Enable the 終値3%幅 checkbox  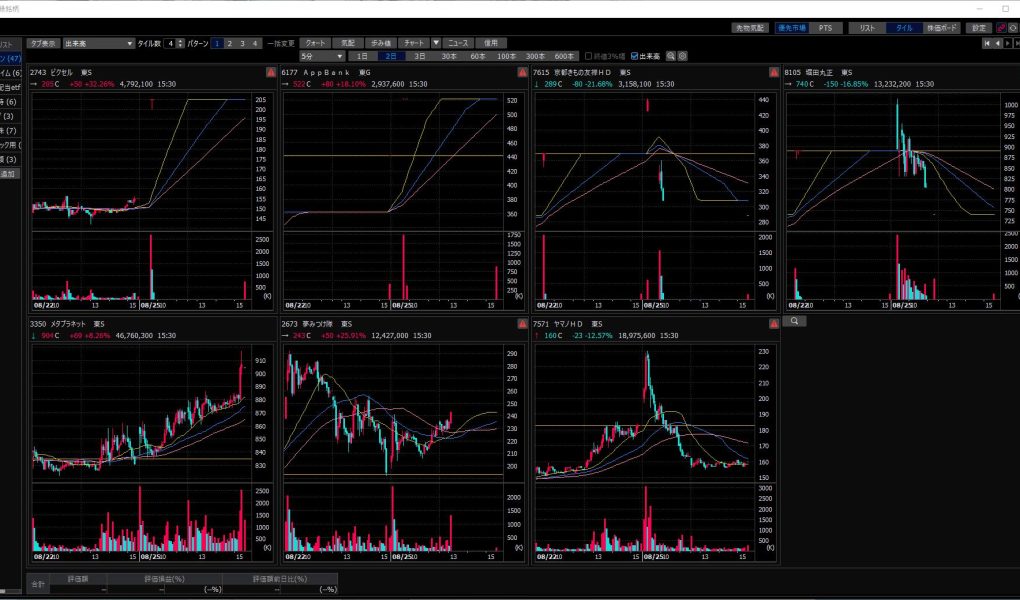589,56
